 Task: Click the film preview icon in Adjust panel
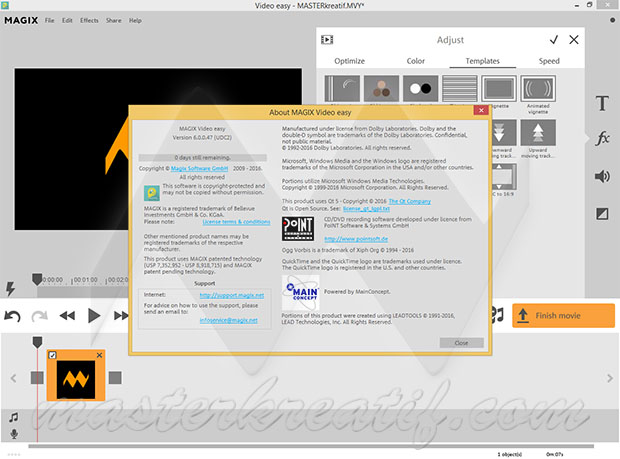(327, 40)
